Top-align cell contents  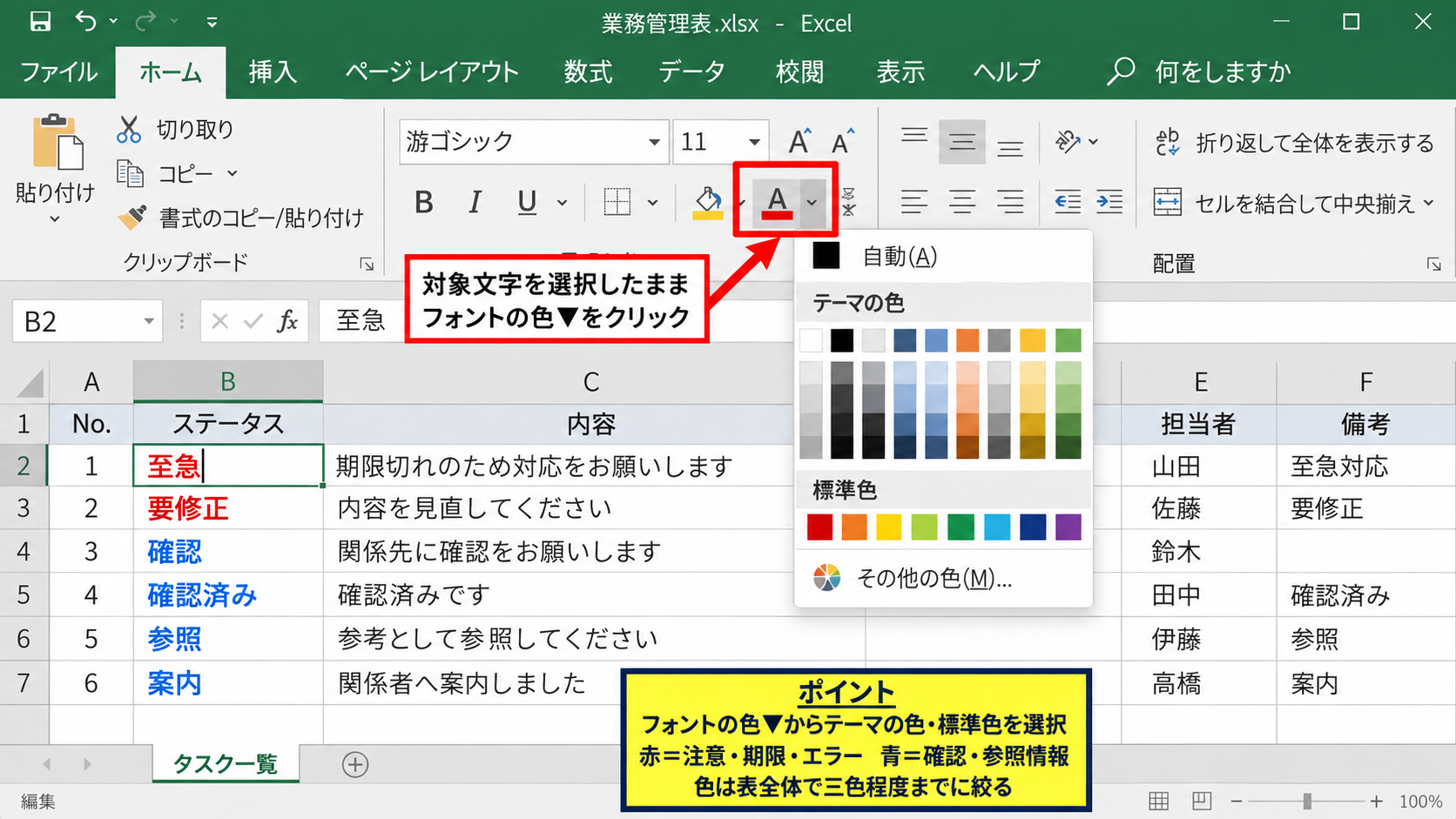pos(913,137)
